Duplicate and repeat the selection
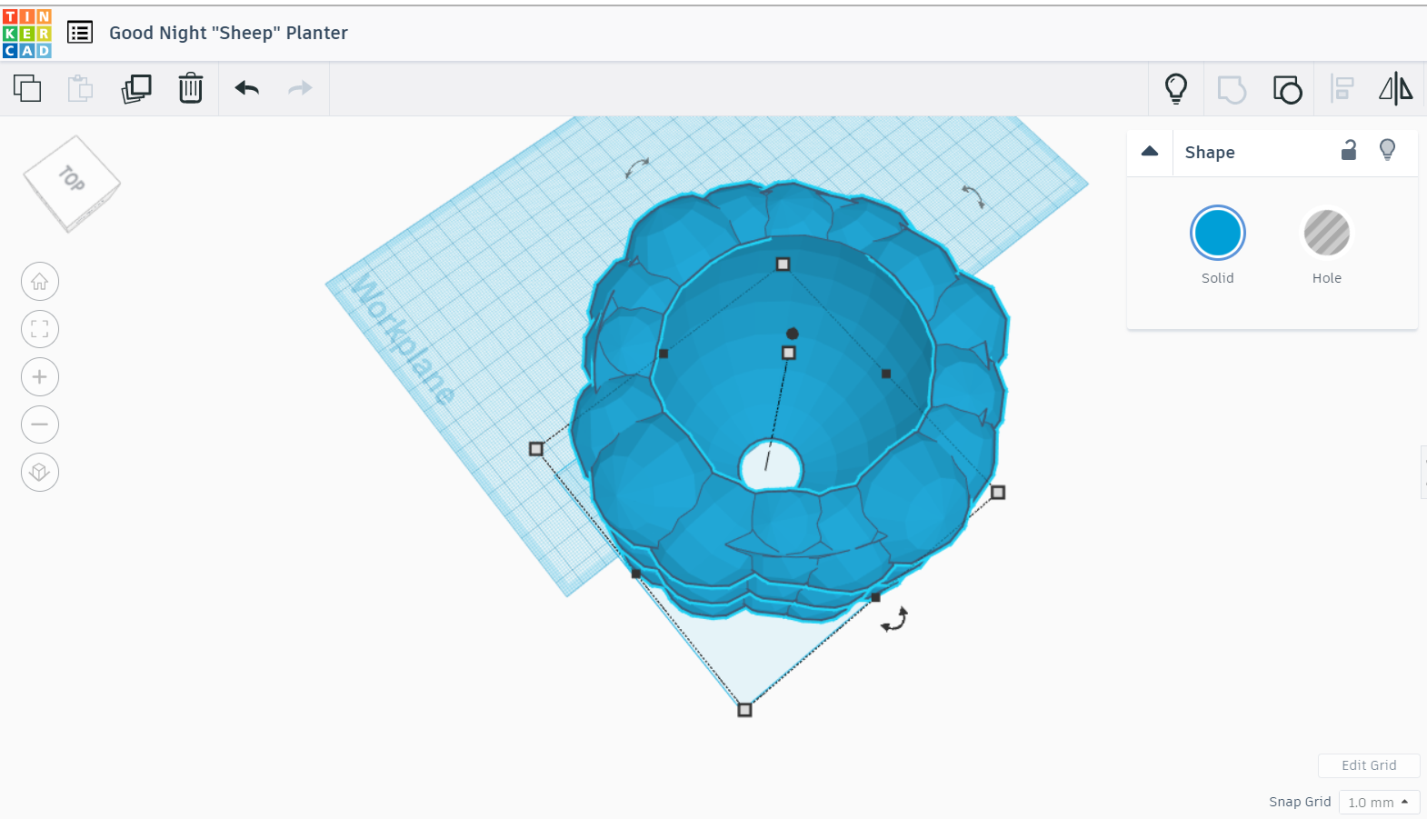This screenshot has width=1427, height=819. click(x=136, y=88)
